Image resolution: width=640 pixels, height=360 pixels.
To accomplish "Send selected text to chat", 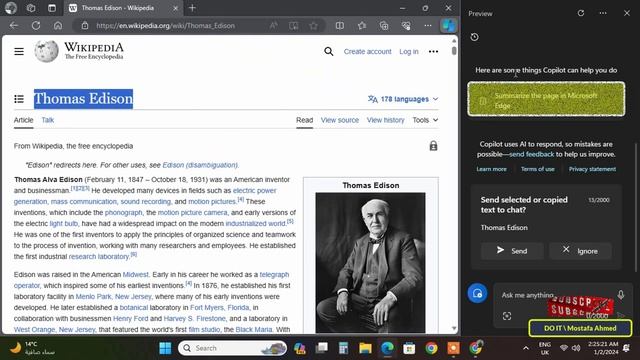I will click(x=512, y=251).
